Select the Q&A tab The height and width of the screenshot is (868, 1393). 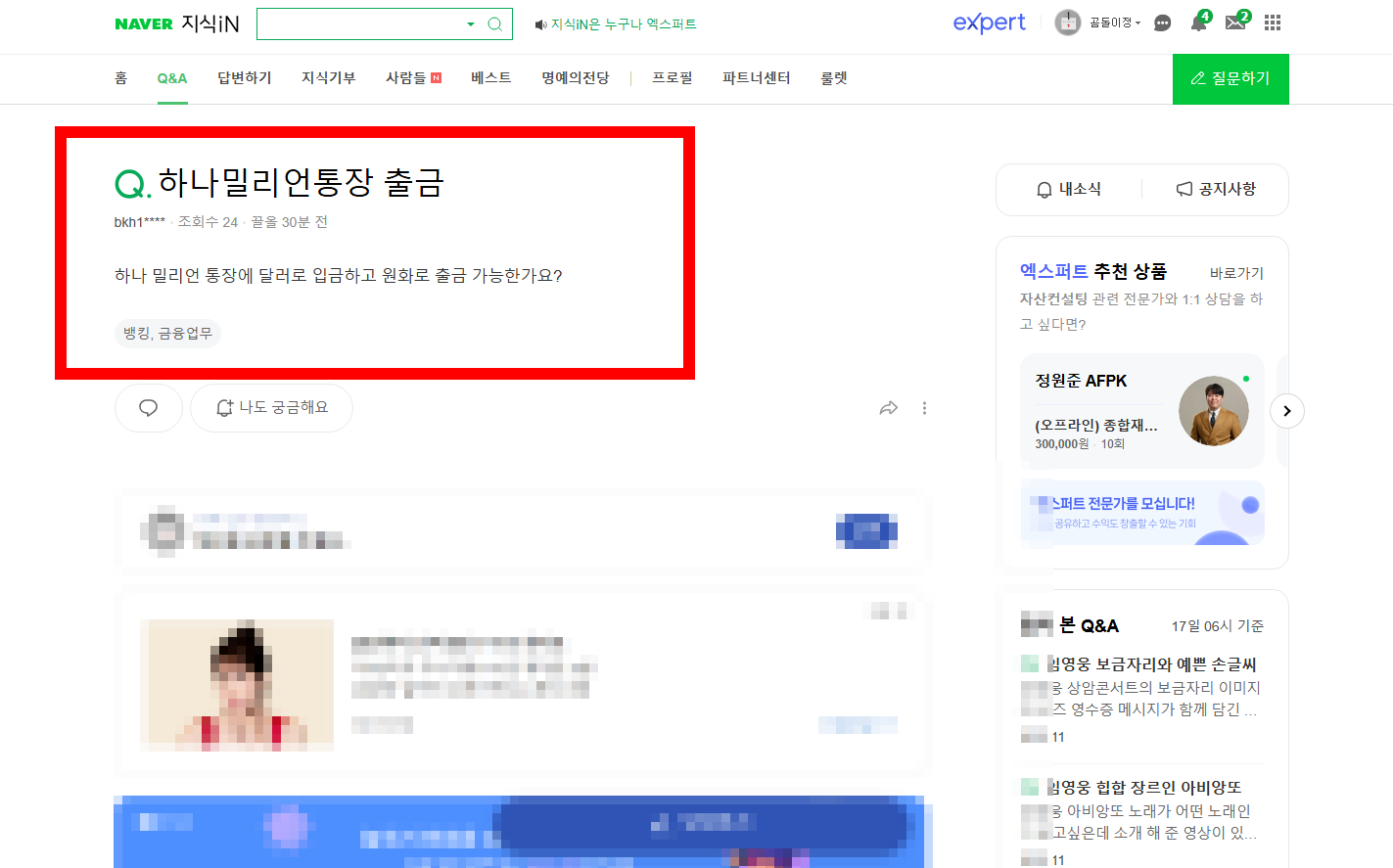(x=172, y=78)
